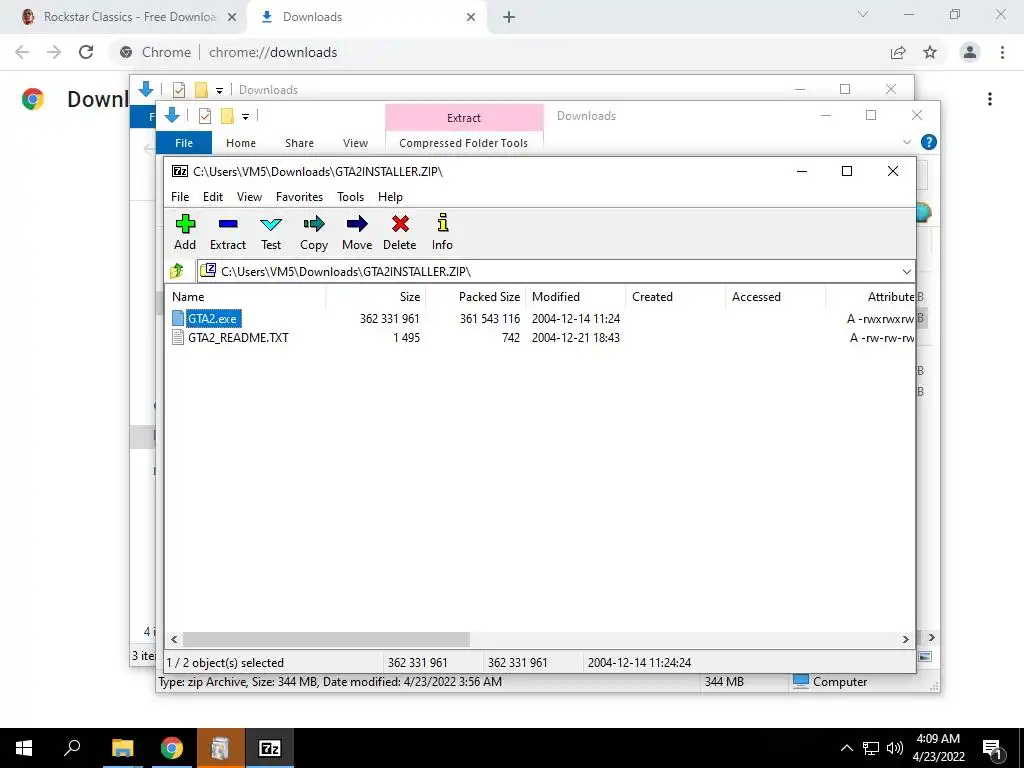1024x768 pixels.
Task: Click the 7-Zip scroll right arrow
Action: point(905,639)
